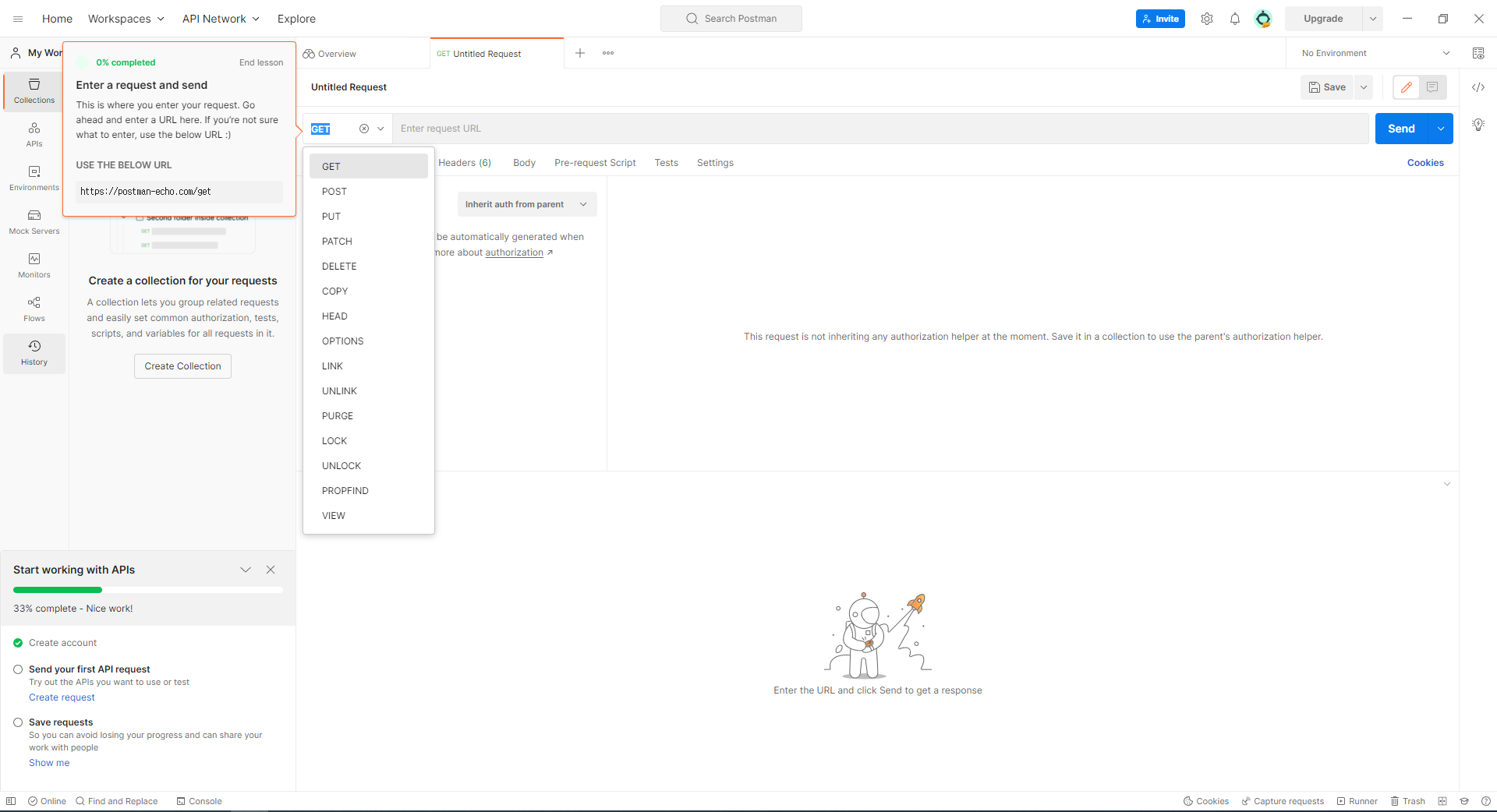Open the settings gear in the header
Viewport: 1497px width, 812px height.
click(x=1207, y=19)
